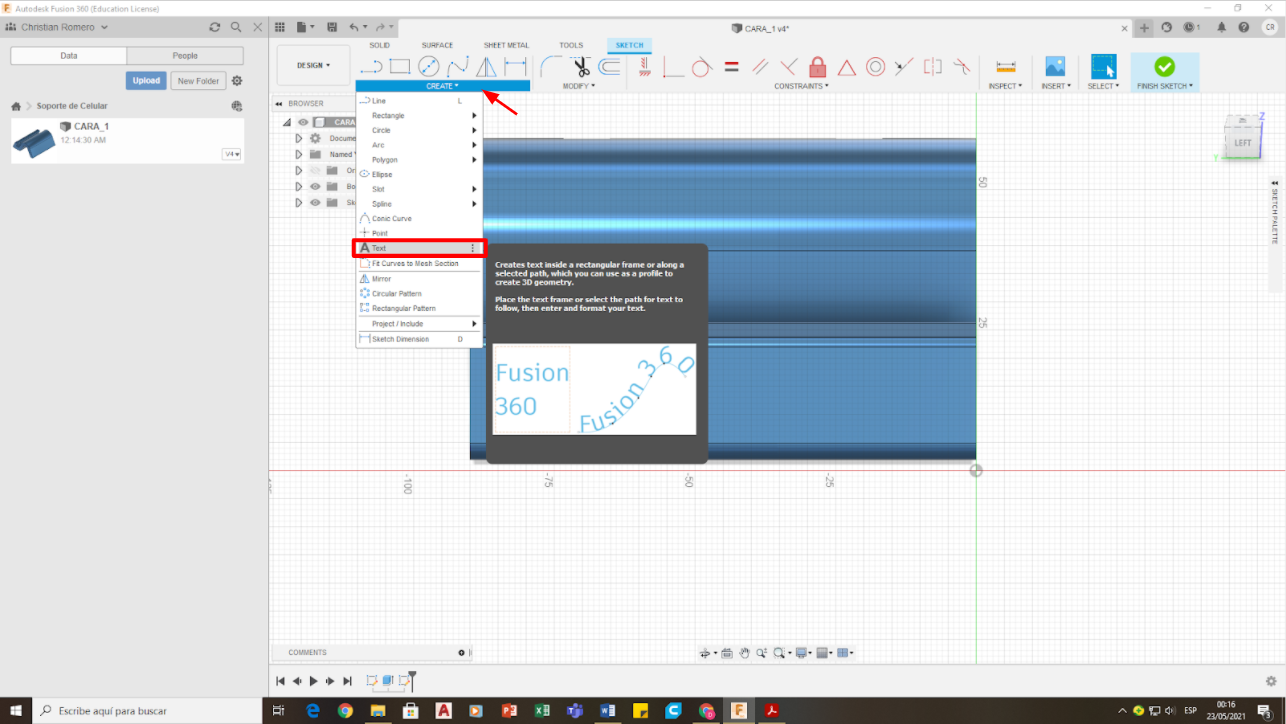This screenshot has width=1286, height=724.
Task: Apply the Perpendicular constraint icon
Action: pos(789,67)
